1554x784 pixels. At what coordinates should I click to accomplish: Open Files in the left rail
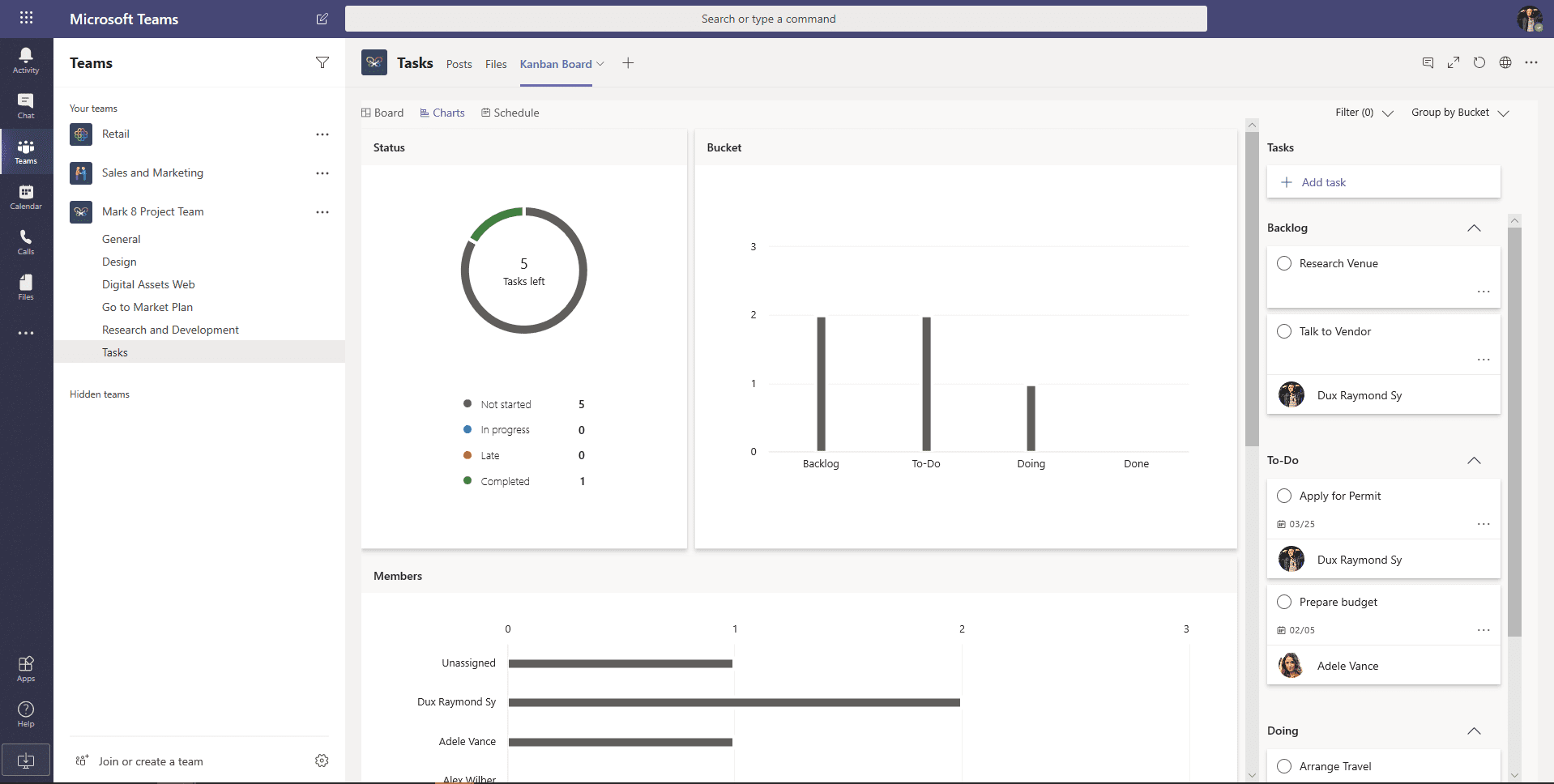coord(26,288)
